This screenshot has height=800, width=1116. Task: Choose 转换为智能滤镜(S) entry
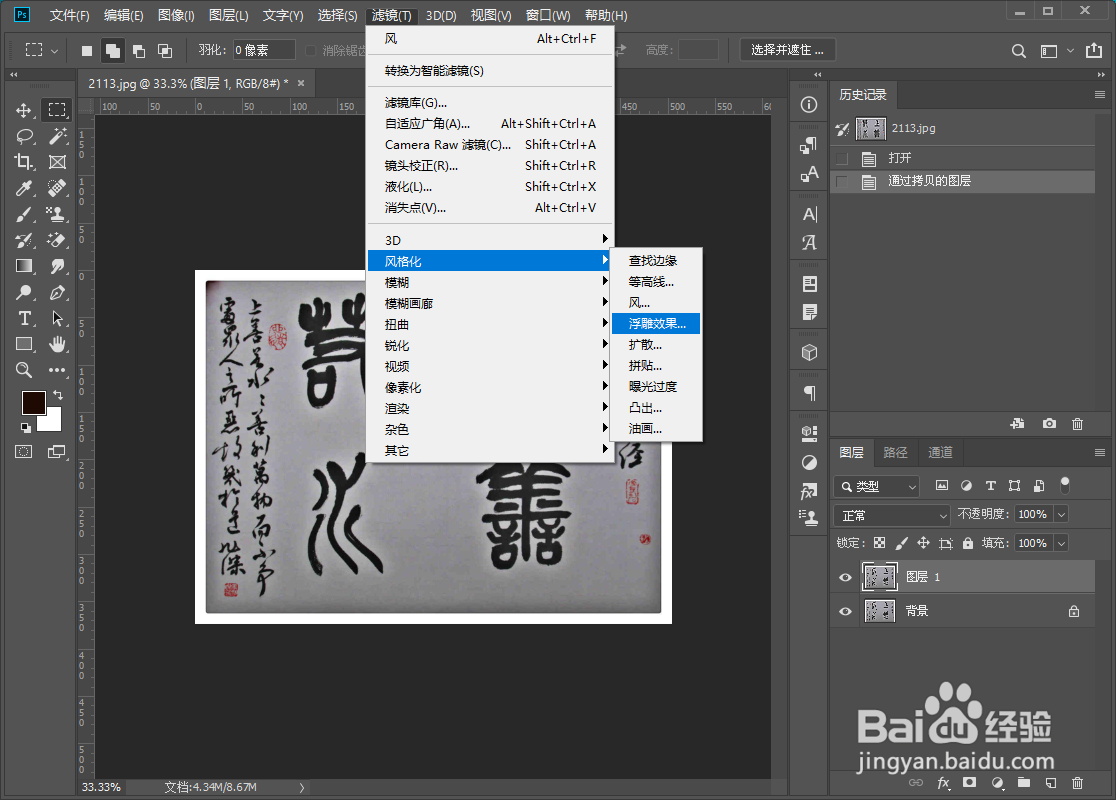(x=490, y=71)
